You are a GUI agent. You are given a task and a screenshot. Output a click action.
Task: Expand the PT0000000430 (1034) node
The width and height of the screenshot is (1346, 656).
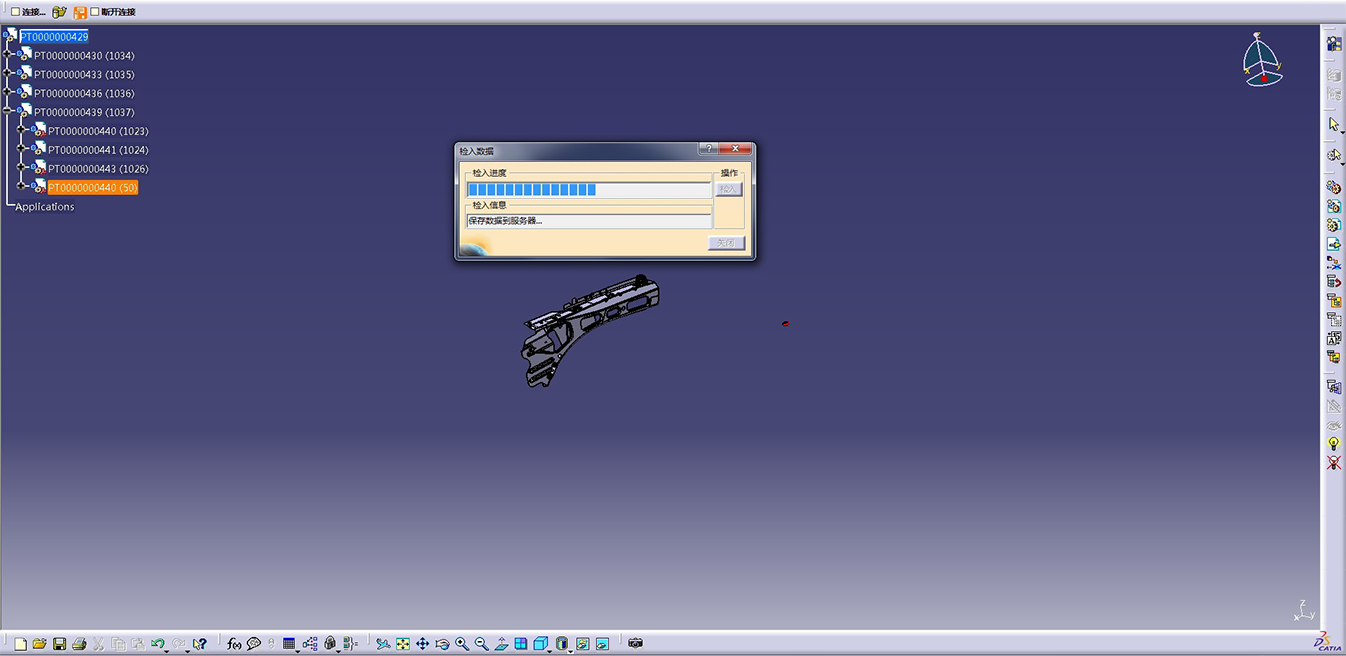[x=8, y=54]
